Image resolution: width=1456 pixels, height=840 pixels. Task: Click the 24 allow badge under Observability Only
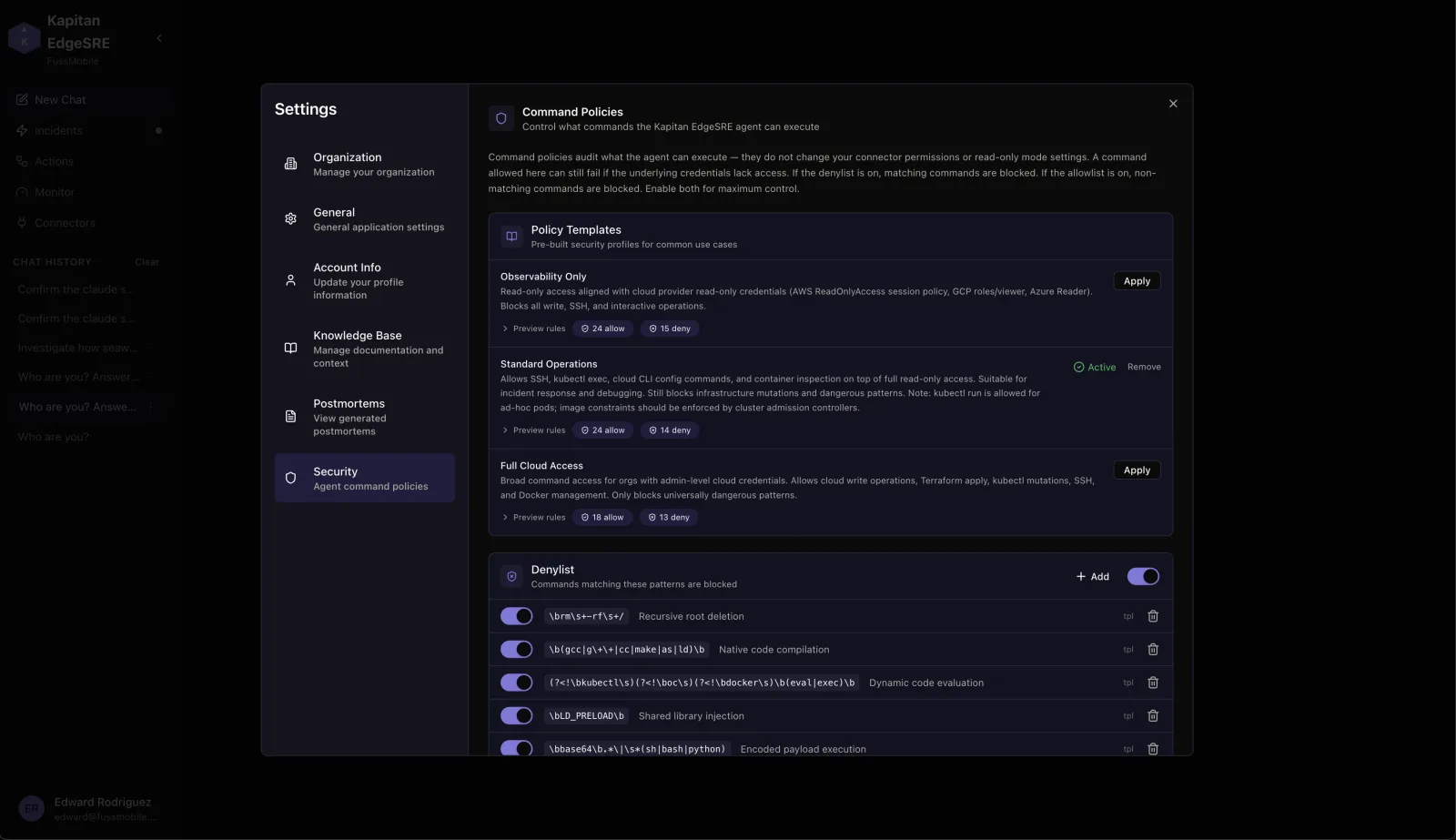point(603,329)
